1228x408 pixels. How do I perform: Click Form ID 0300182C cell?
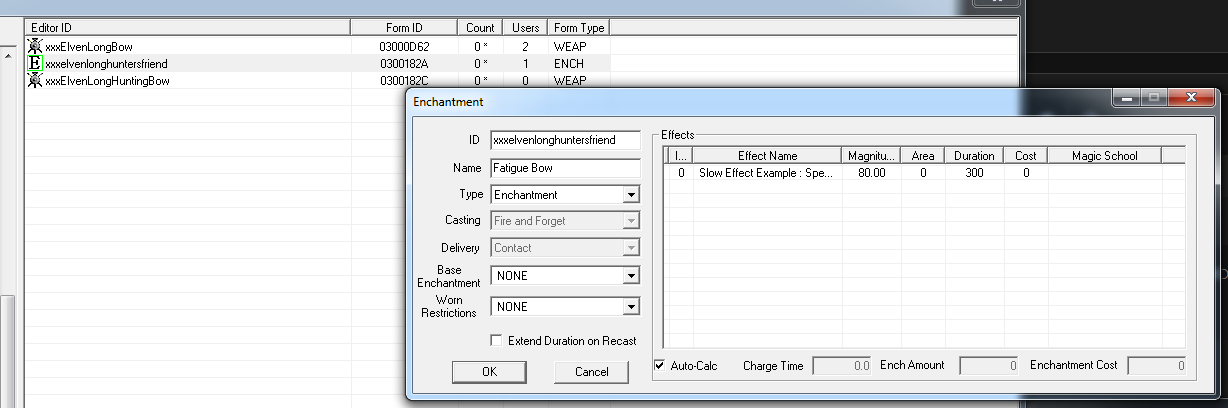[x=404, y=80]
